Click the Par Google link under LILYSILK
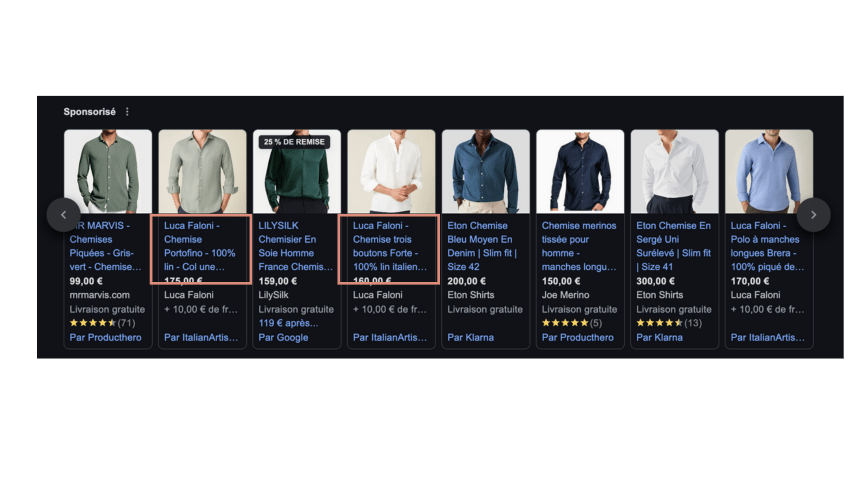 (x=283, y=337)
